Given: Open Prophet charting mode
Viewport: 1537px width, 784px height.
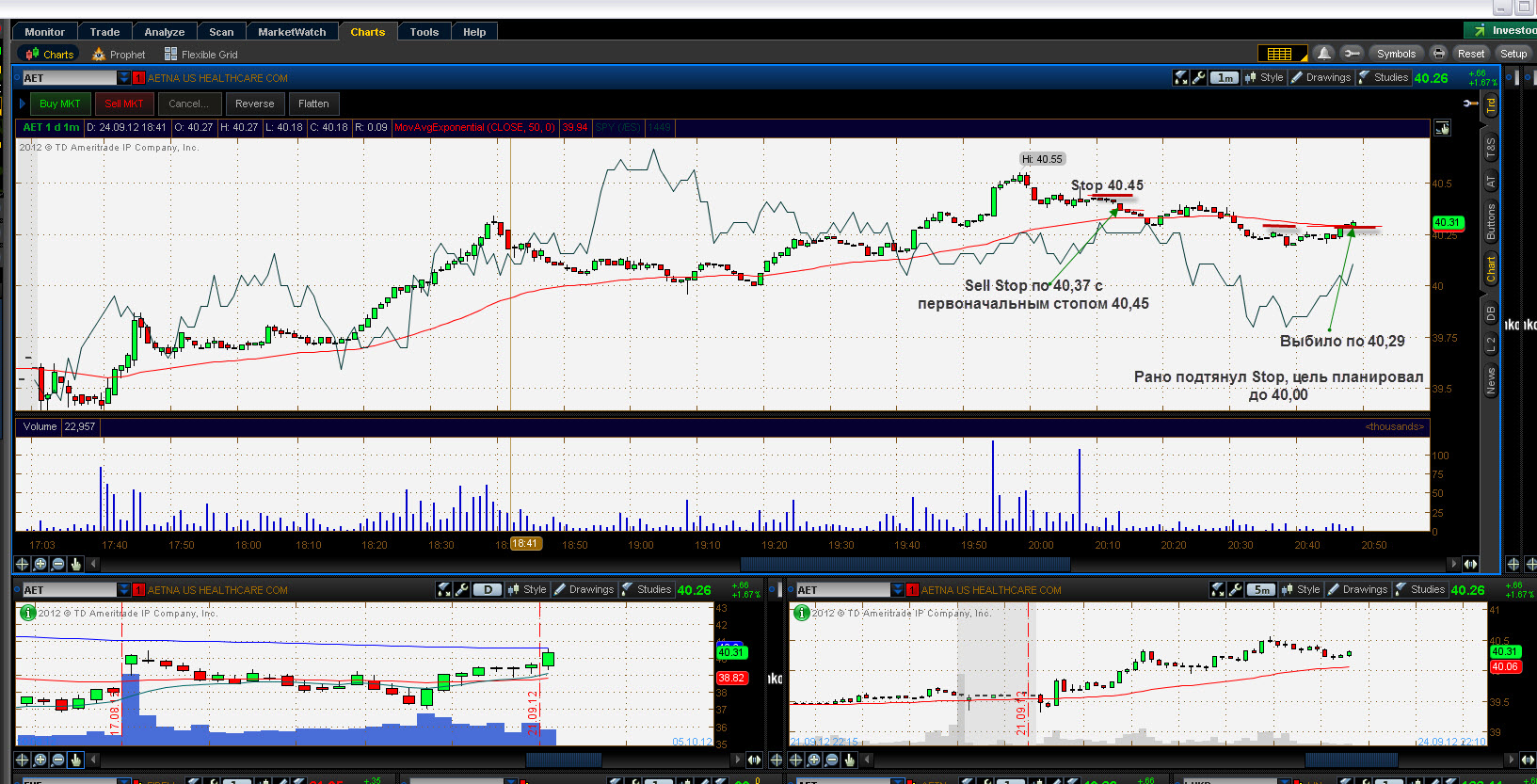Looking at the screenshot, I should pyautogui.click(x=119, y=55).
